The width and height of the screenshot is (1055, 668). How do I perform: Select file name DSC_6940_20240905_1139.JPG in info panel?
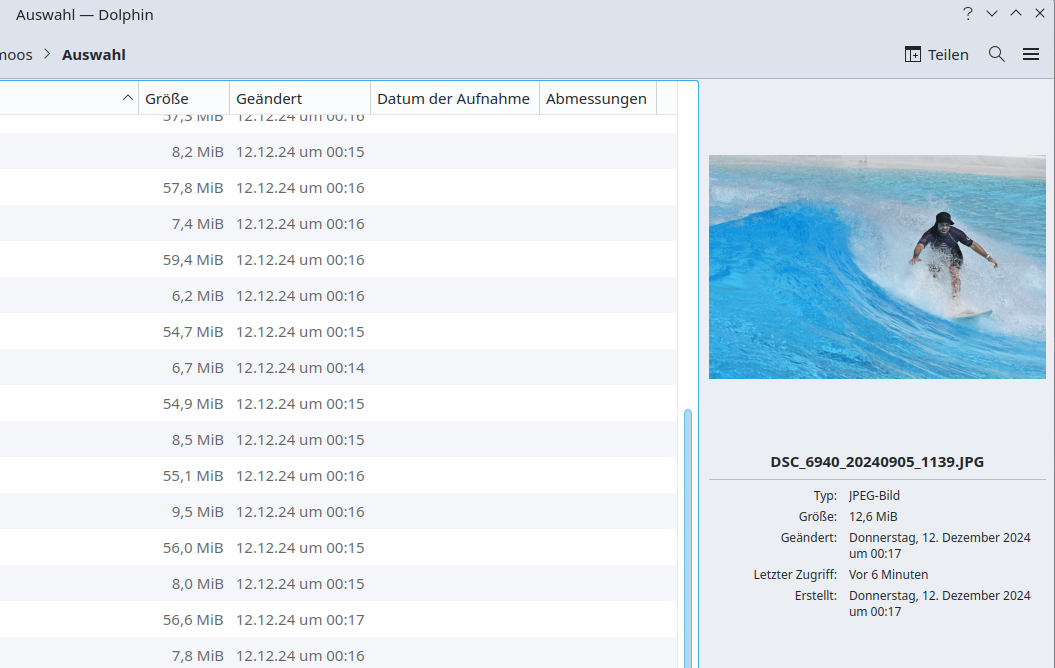tap(877, 462)
